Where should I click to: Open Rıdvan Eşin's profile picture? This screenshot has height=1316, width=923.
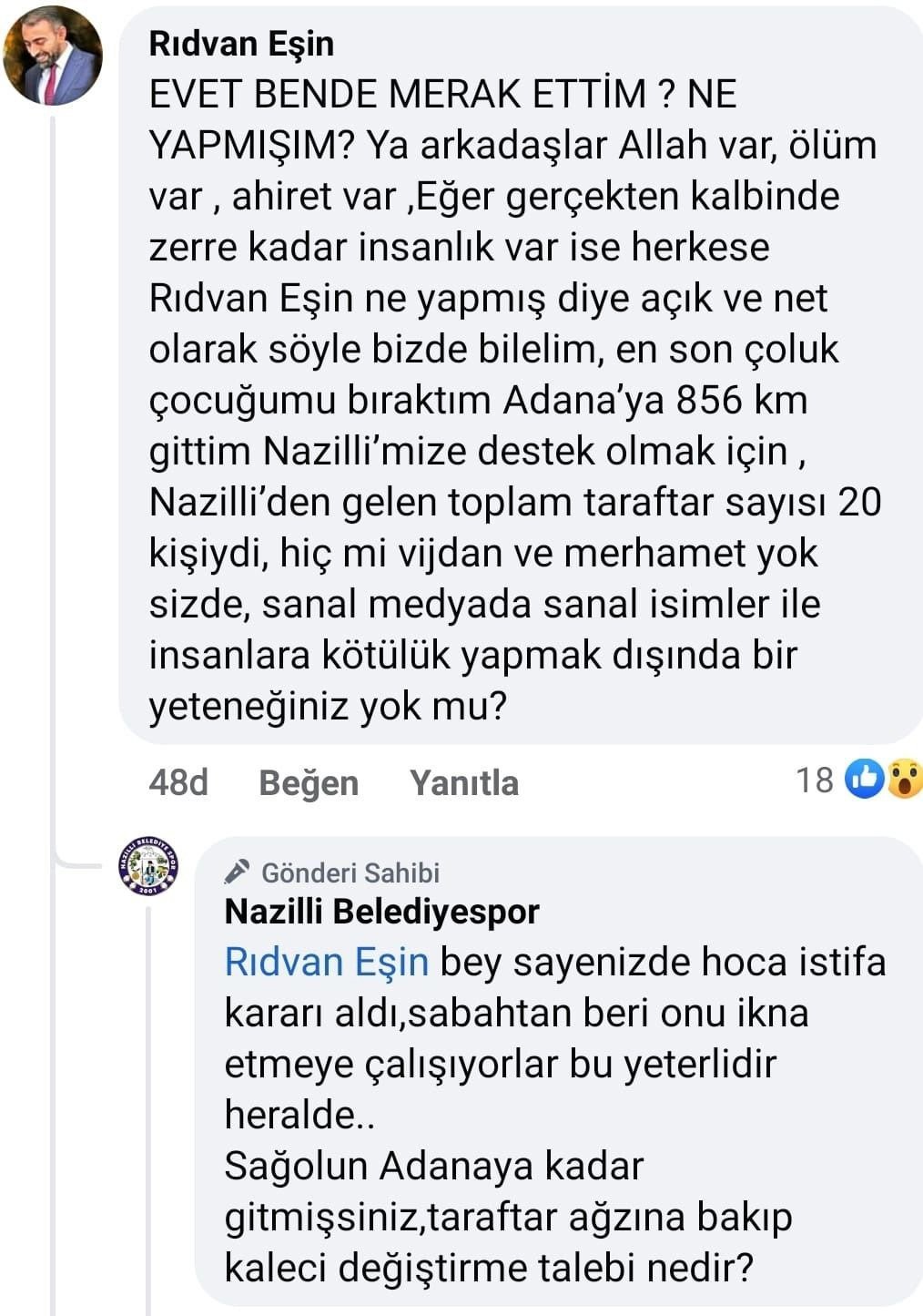pyautogui.click(x=53, y=56)
